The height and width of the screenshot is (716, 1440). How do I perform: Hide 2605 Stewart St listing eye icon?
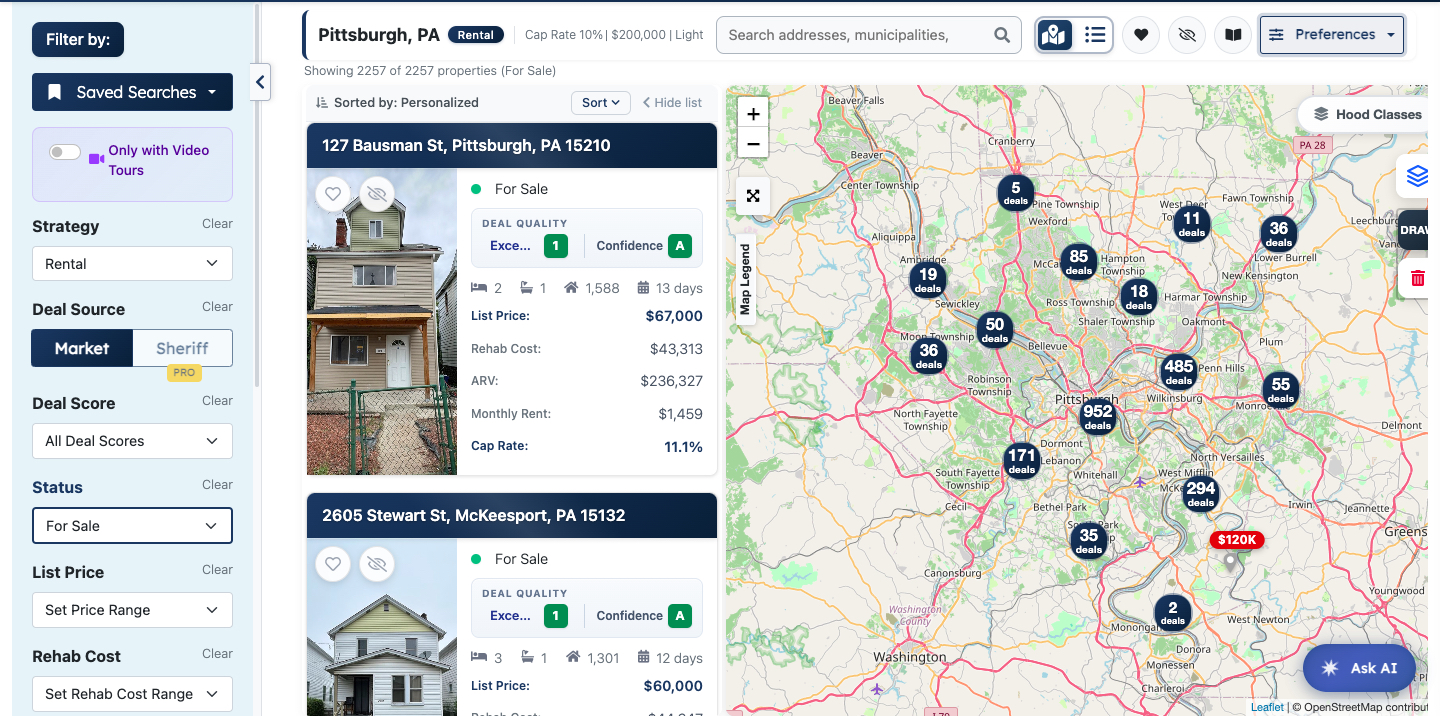[x=377, y=564]
